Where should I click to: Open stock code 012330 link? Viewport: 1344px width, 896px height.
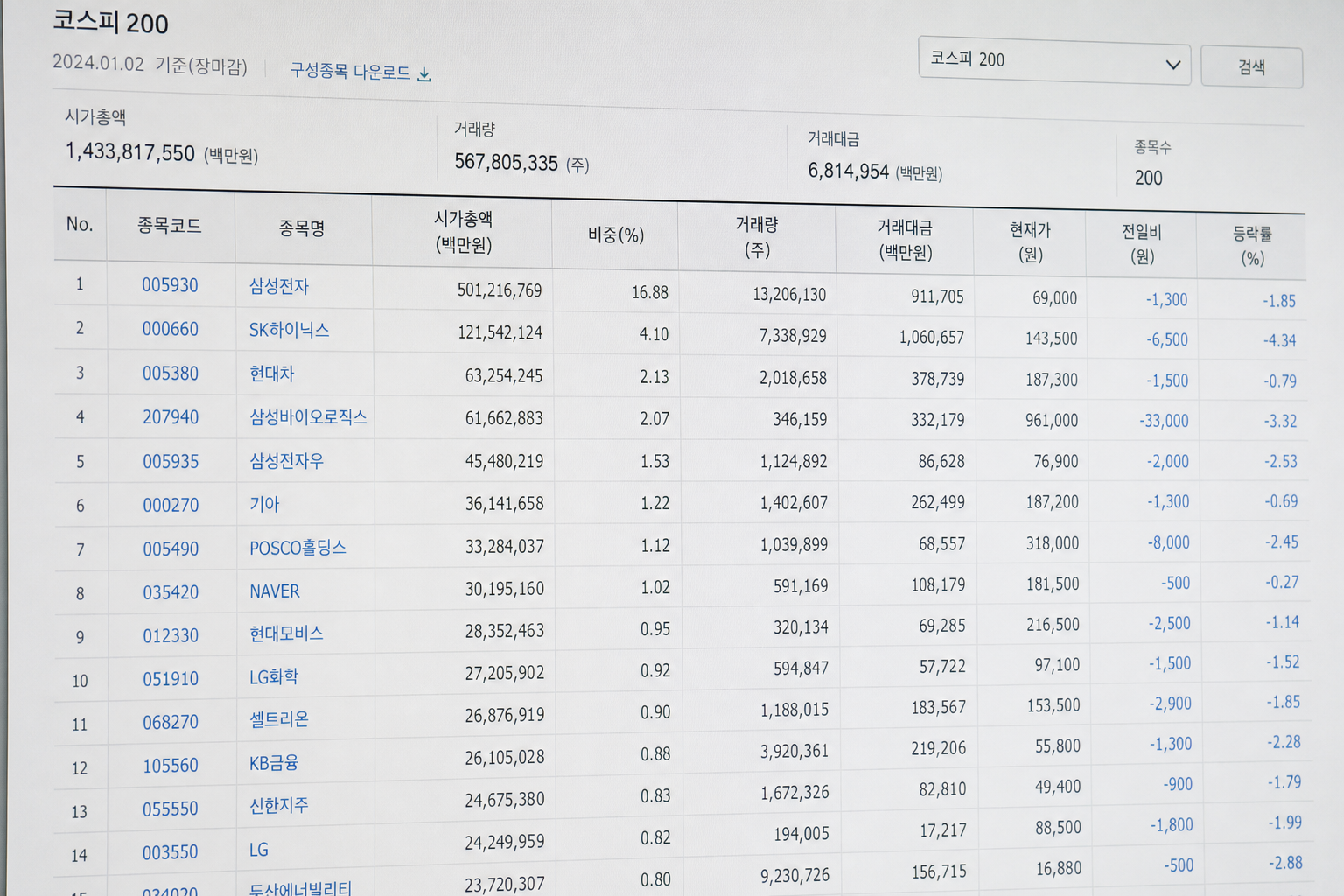pos(171,635)
